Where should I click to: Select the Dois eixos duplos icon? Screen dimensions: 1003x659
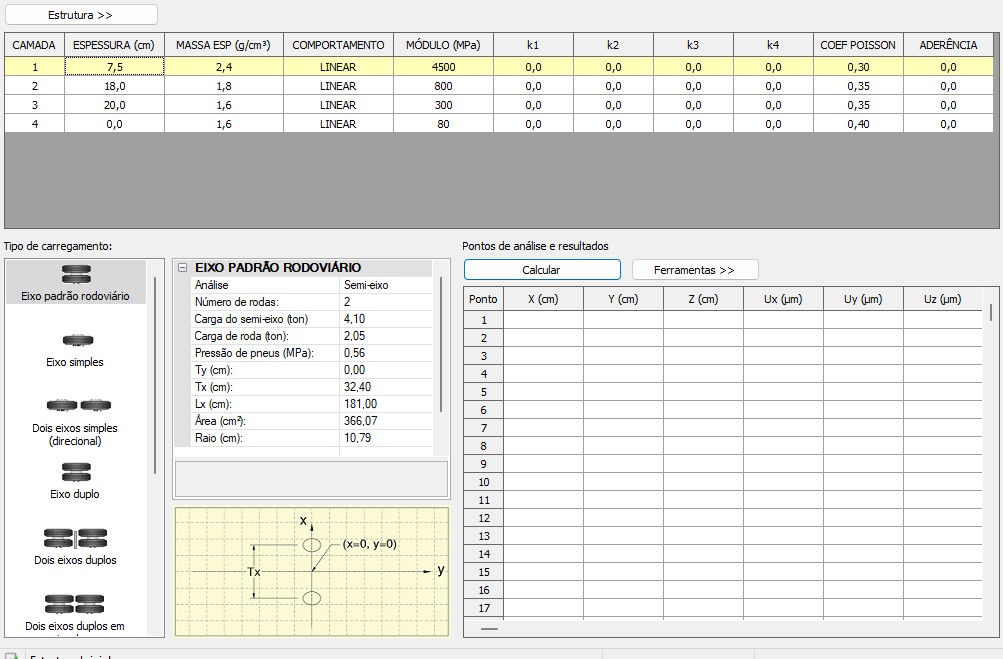point(76,539)
